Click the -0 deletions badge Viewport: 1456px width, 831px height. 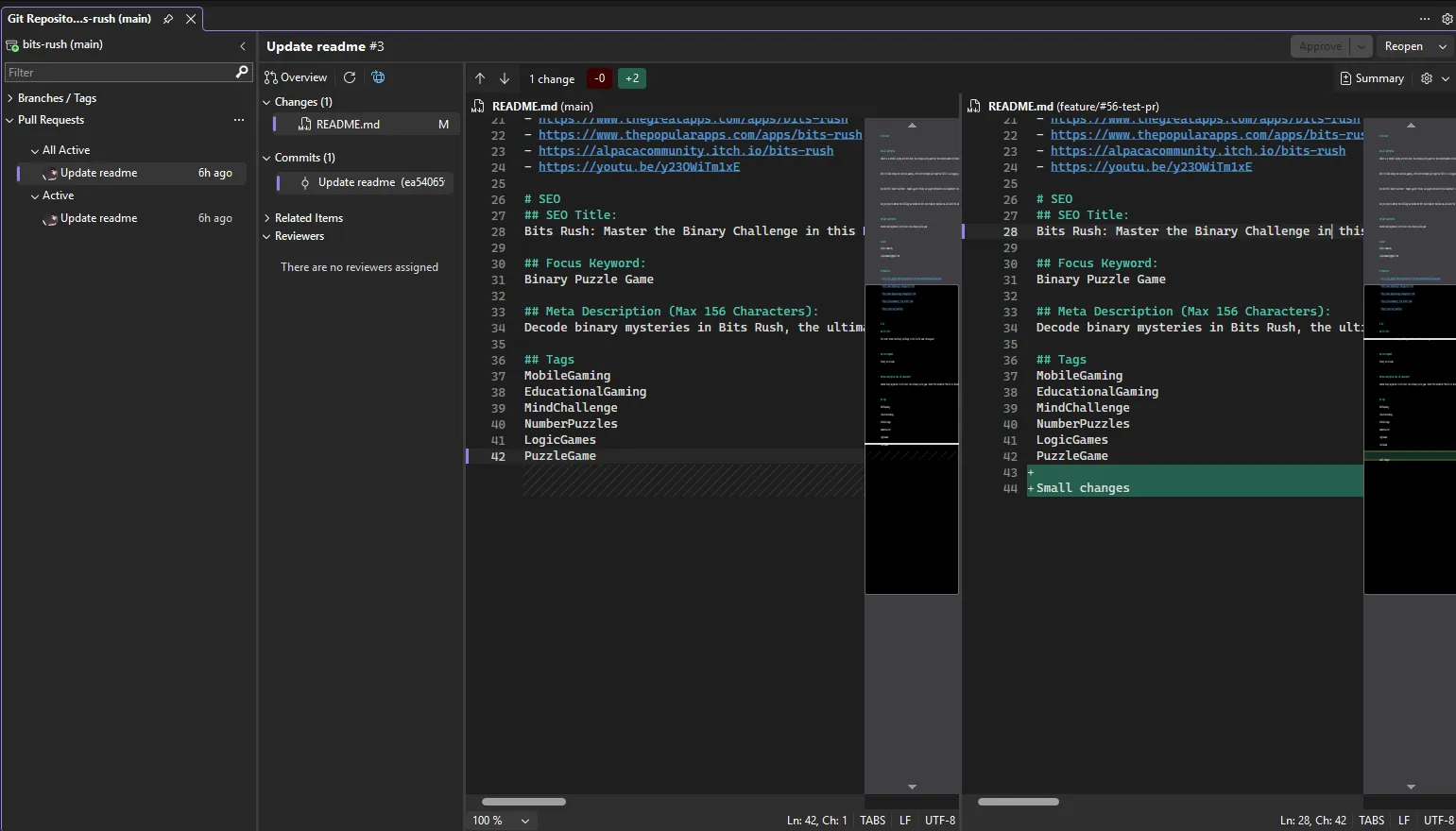600,78
